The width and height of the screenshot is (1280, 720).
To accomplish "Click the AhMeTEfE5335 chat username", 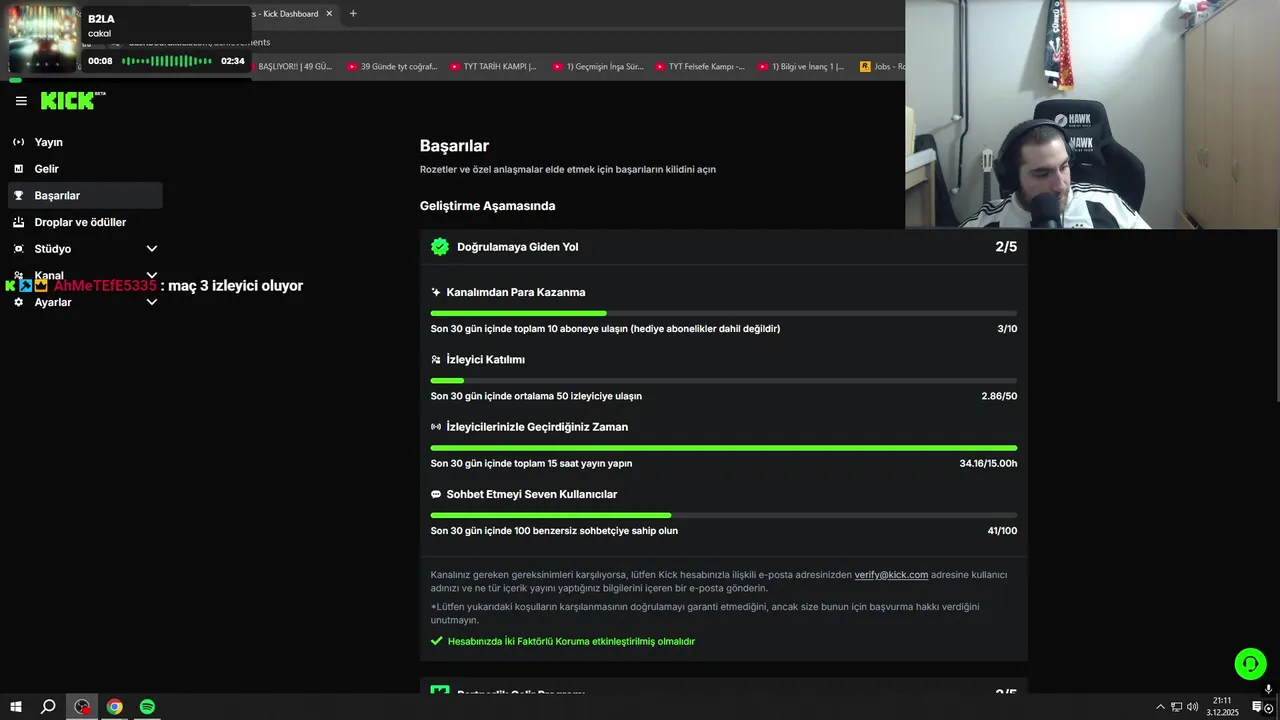I will [105, 286].
